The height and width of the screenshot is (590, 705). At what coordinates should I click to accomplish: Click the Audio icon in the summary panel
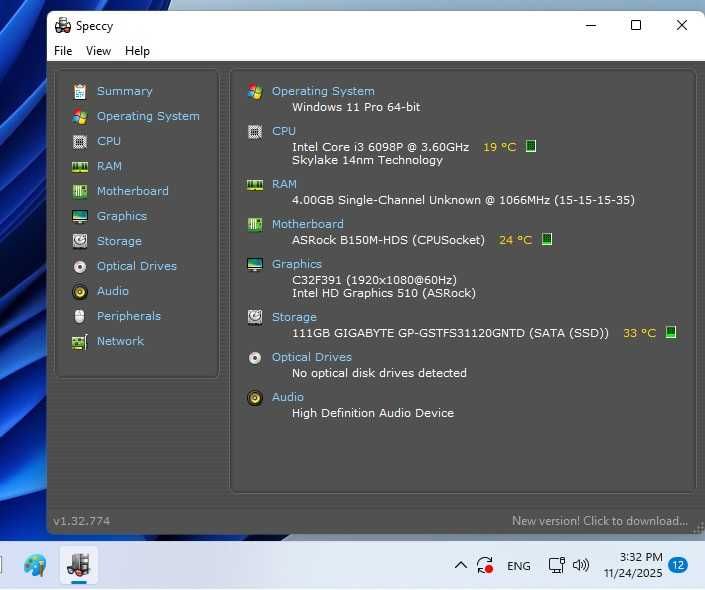click(255, 398)
